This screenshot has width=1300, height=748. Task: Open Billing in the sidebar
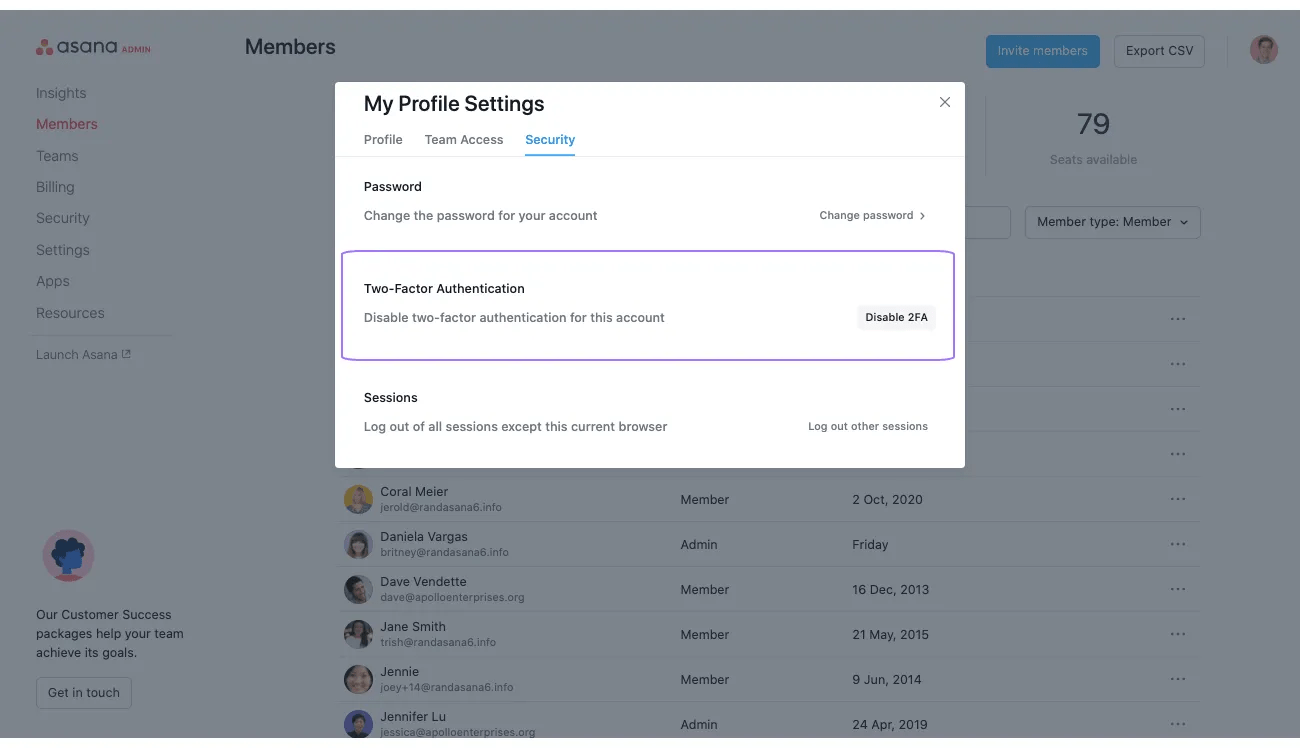(55, 187)
